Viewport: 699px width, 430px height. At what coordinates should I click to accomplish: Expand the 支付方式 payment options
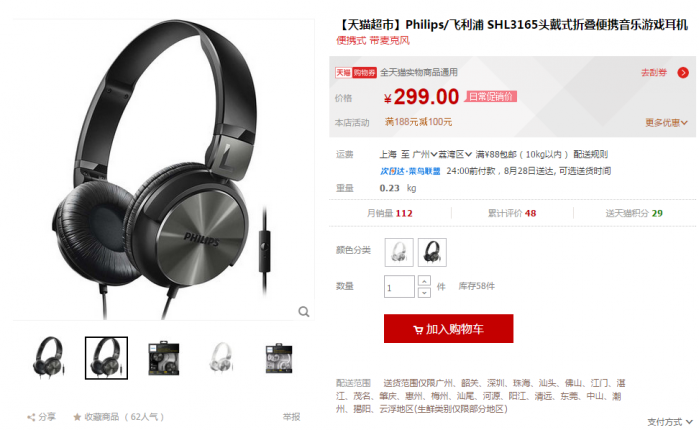pos(670,422)
